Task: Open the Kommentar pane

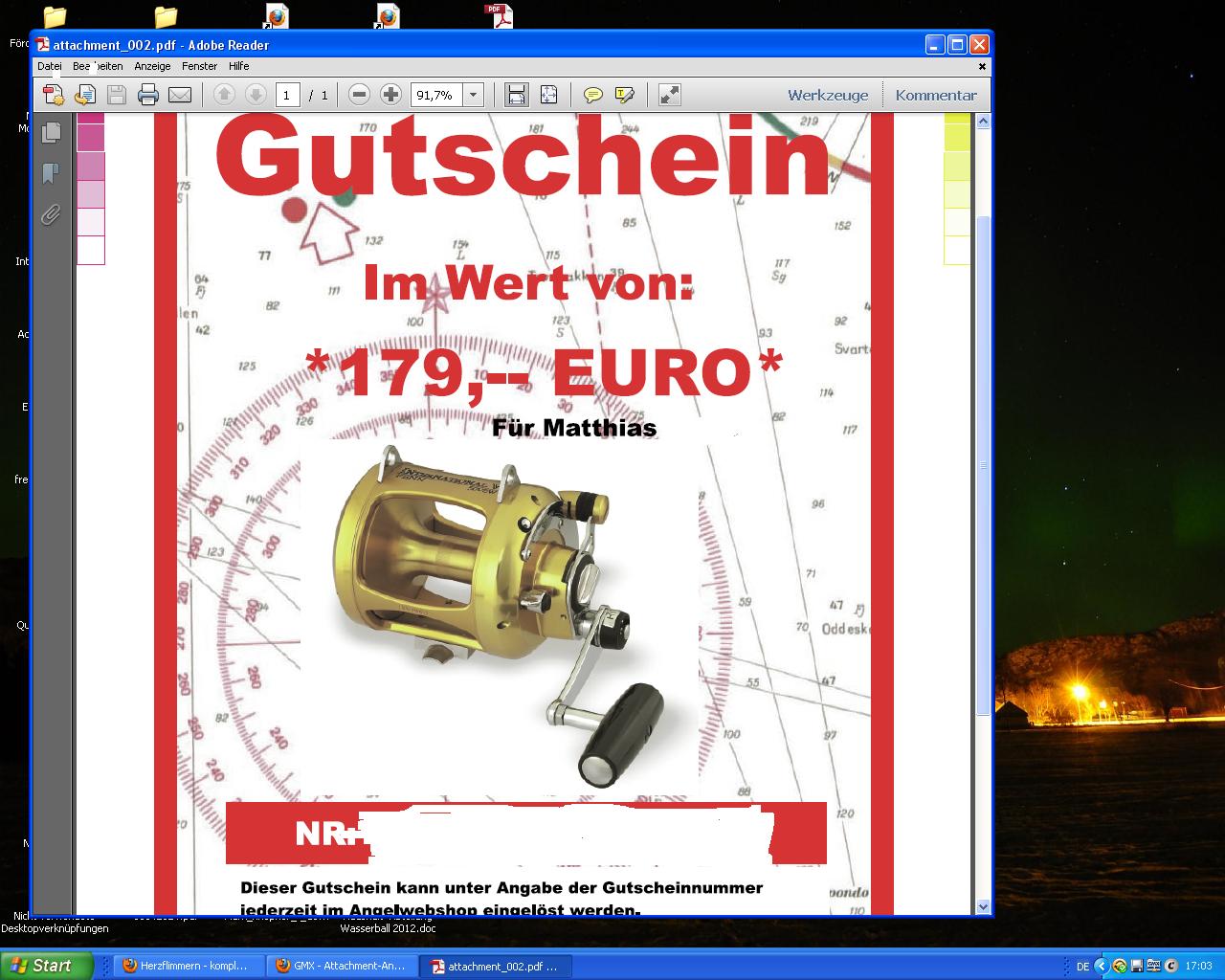Action: [x=936, y=95]
